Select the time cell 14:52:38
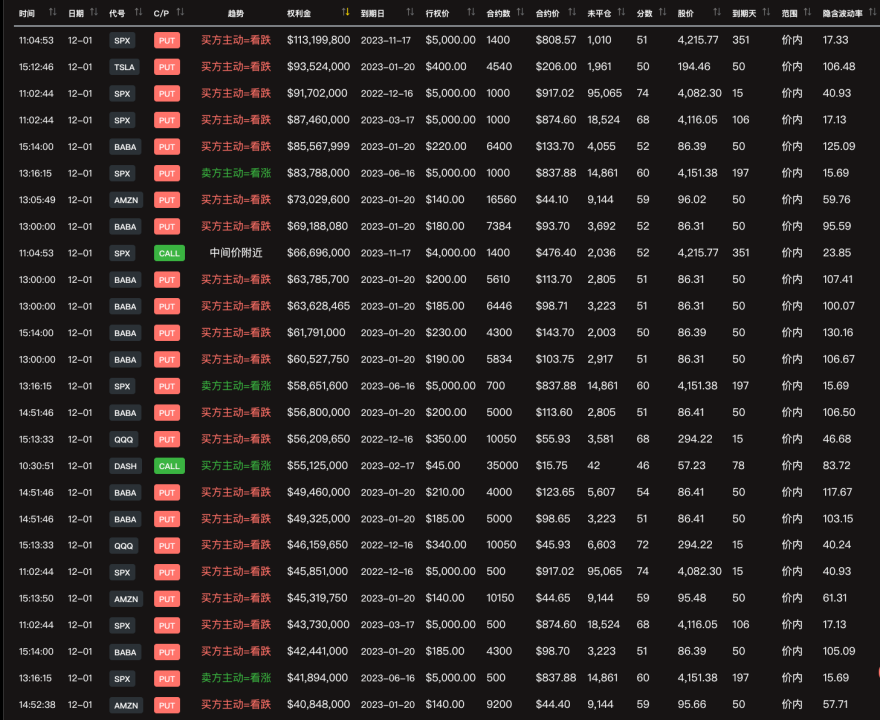880x720 pixels. [x=36, y=705]
